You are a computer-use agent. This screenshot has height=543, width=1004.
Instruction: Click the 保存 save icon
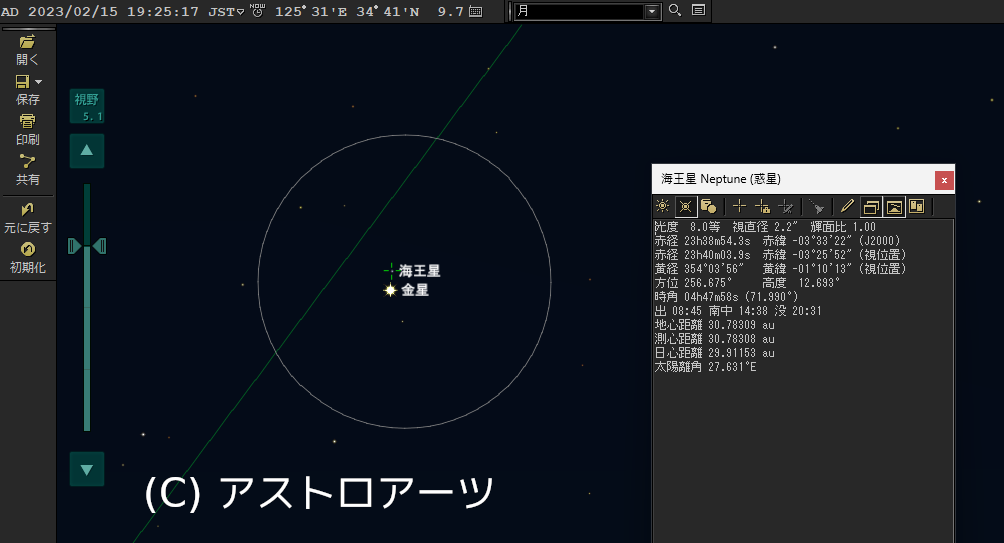(x=22, y=82)
